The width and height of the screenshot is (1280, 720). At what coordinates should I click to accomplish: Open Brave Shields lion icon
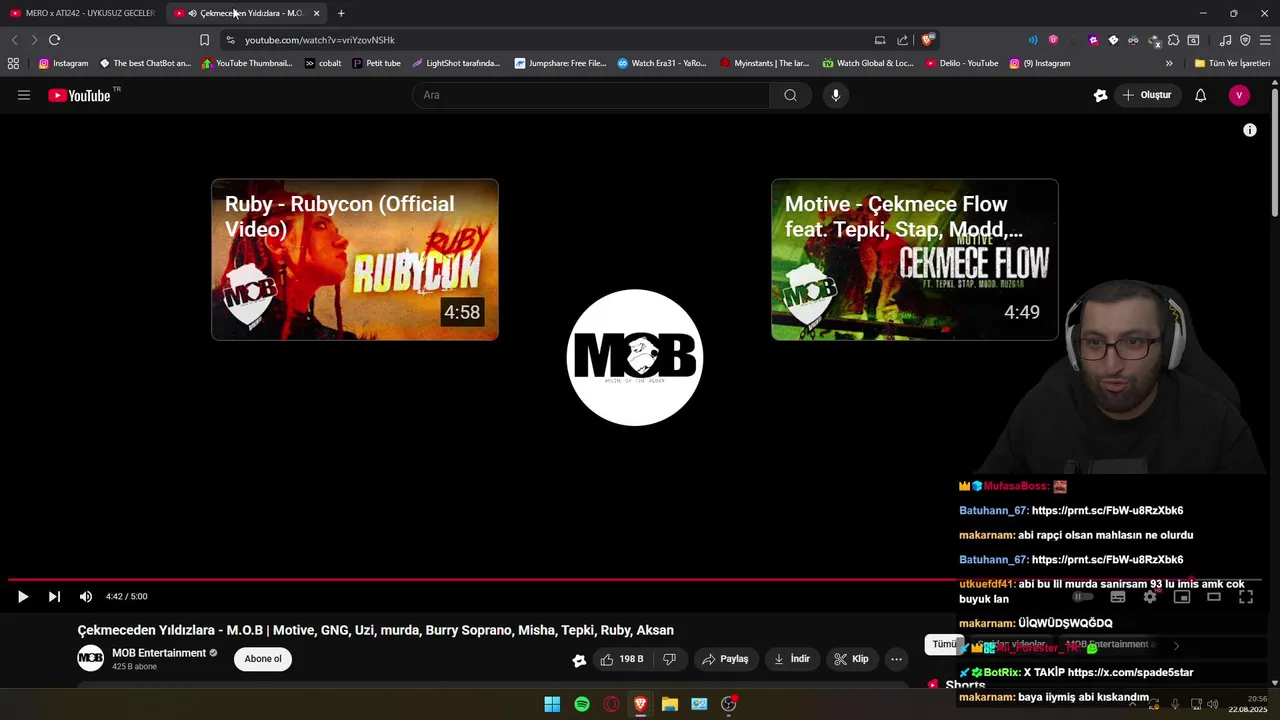pos(928,40)
